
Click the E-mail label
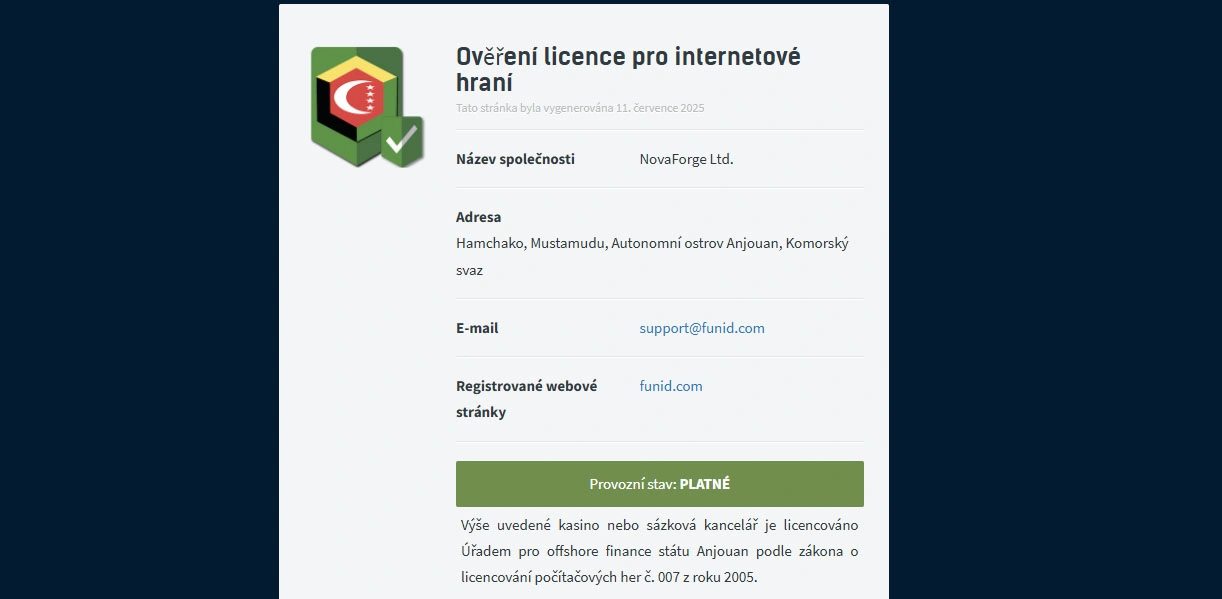coord(477,328)
